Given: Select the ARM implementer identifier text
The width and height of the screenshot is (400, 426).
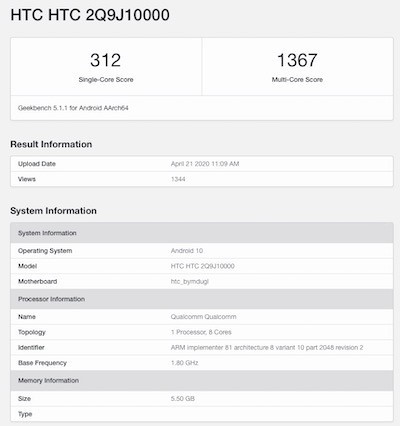Looking at the screenshot, I should click(x=267, y=348).
